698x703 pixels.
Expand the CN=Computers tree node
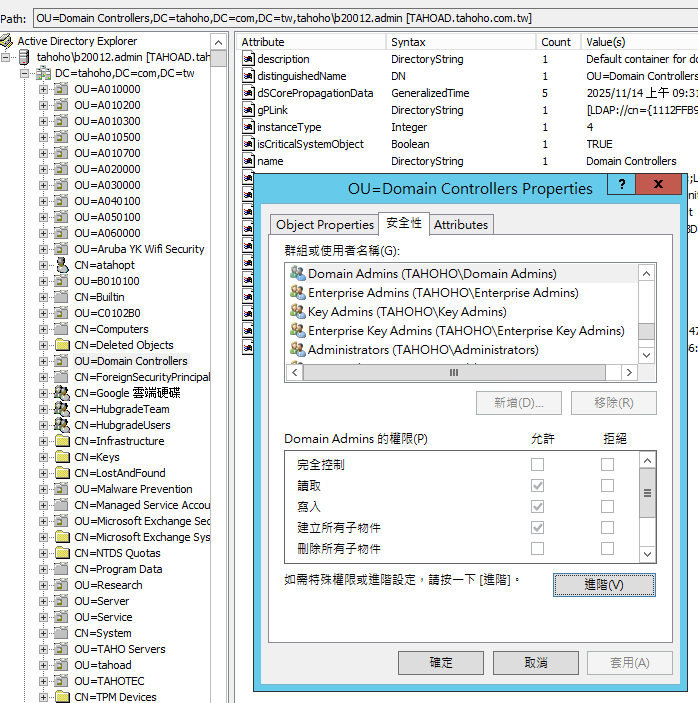(44, 329)
